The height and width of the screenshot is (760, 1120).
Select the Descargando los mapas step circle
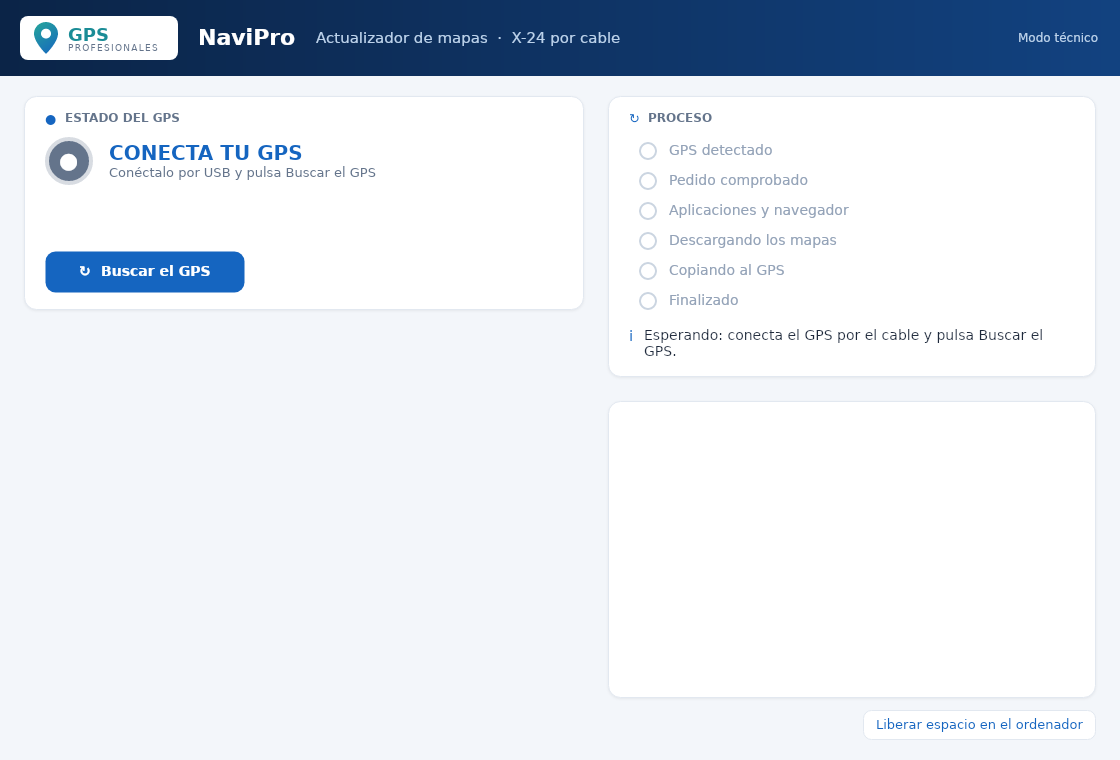(x=648, y=241)
